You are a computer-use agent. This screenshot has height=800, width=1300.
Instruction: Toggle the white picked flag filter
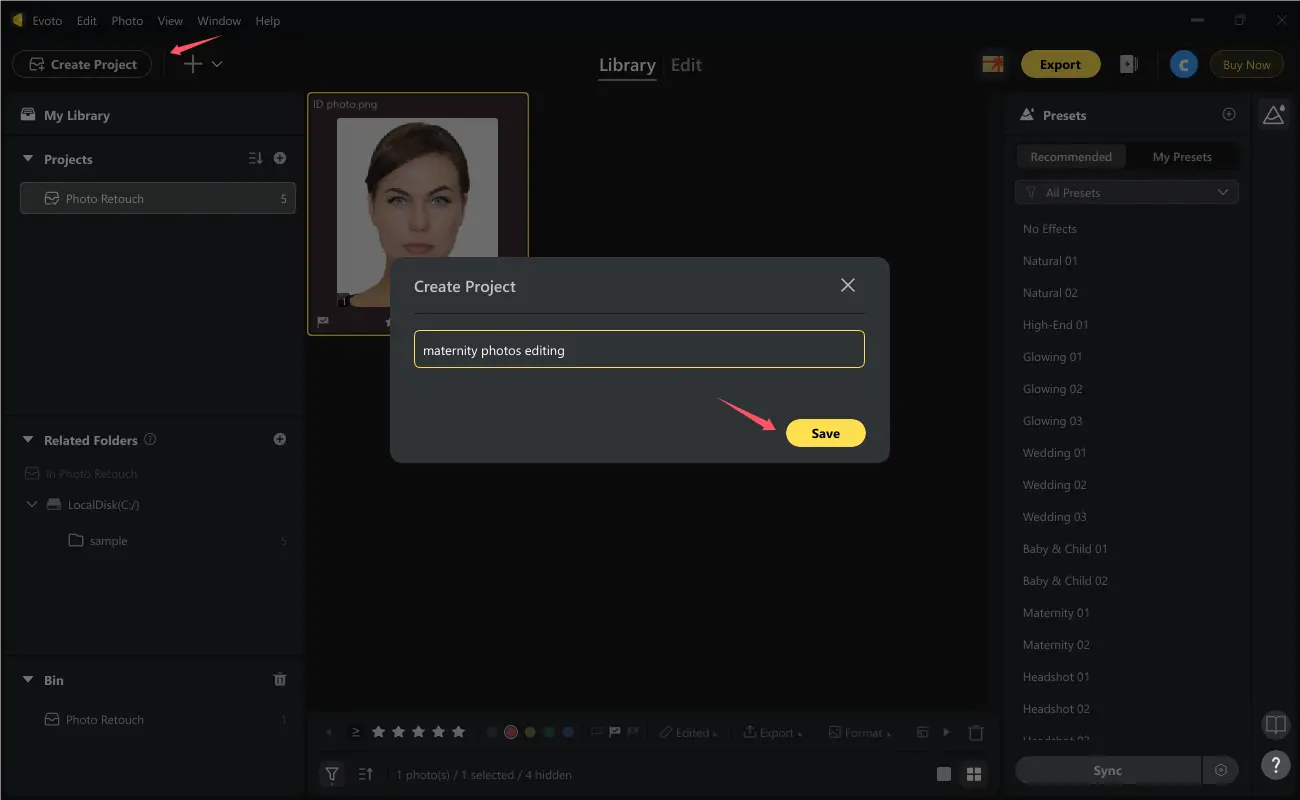[615, 732]
